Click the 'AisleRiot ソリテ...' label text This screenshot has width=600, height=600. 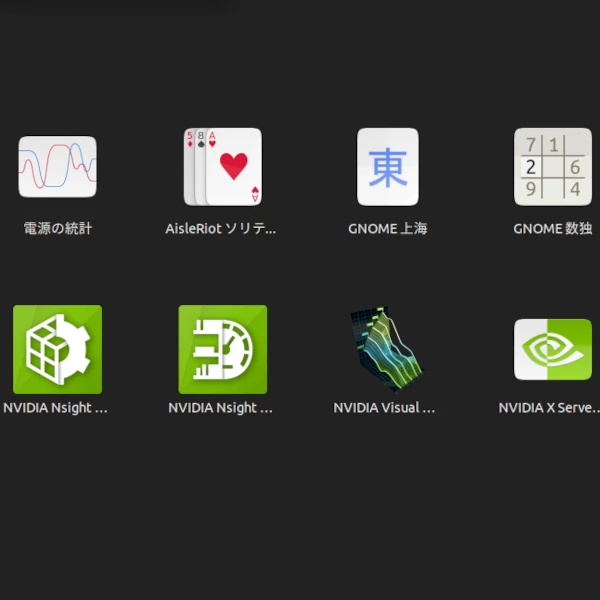220,228
